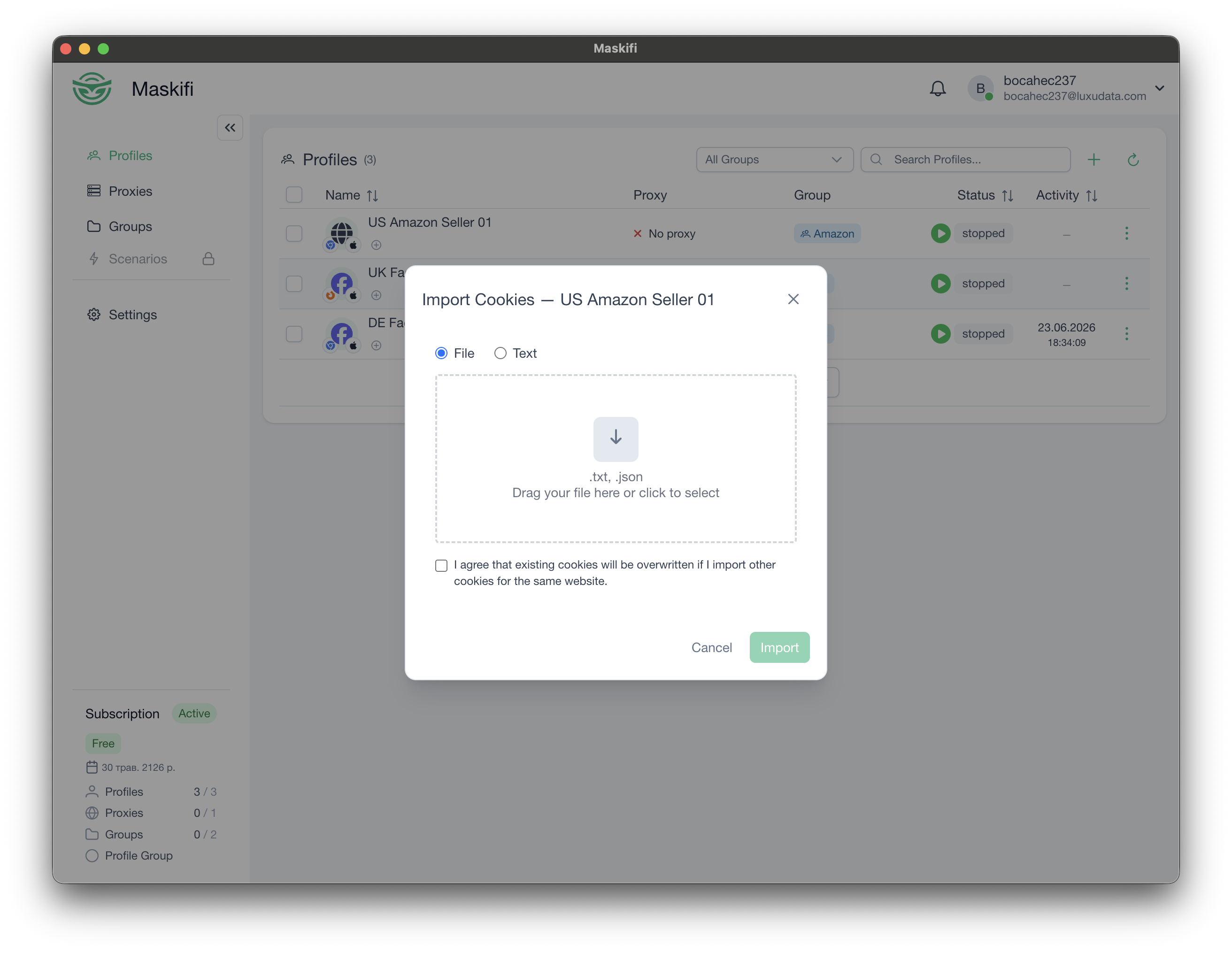Open the All Groups dropdown

pos(775,160)
